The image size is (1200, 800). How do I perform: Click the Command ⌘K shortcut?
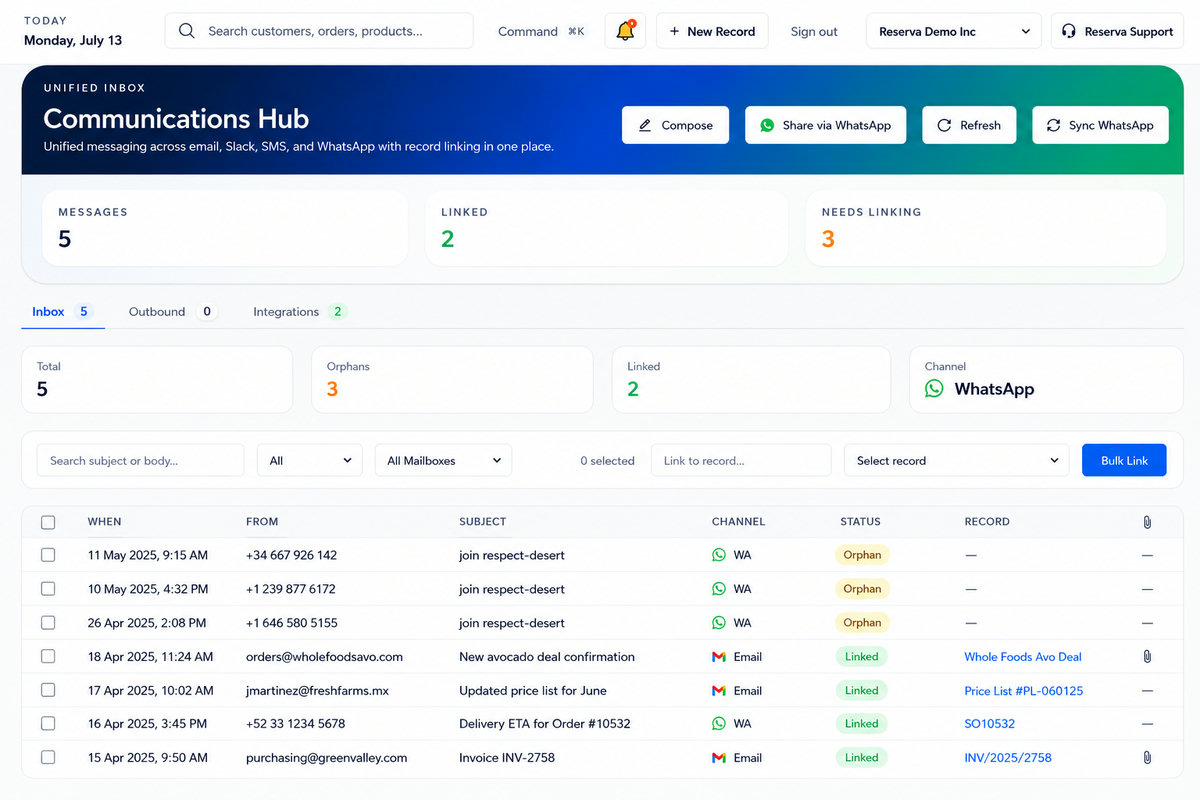(541, 31)
